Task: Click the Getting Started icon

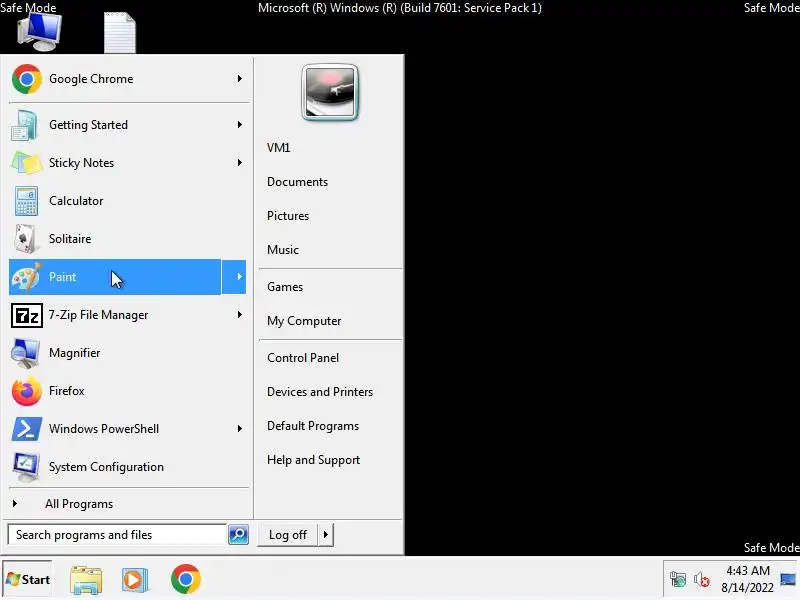Action: coord(26,125)
